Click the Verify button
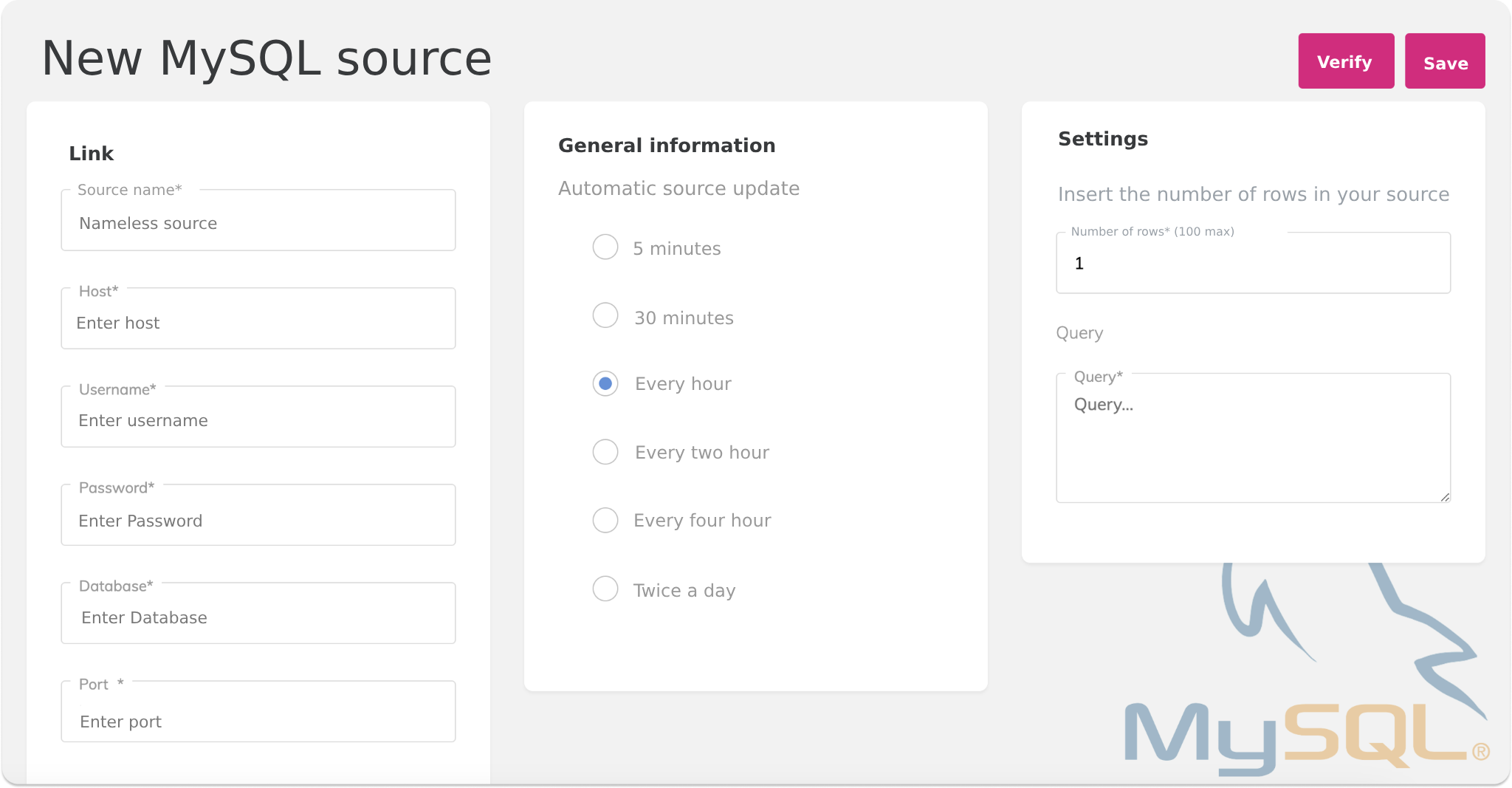Image resolution: width=1512 pixels, height=788 pixels. (x=1346, y=61)
